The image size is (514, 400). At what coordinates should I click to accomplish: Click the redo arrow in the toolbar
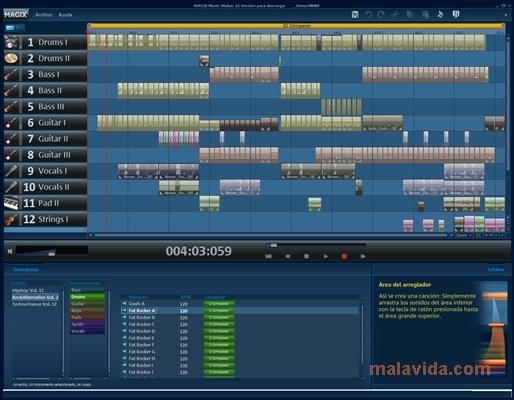point(381,14)
